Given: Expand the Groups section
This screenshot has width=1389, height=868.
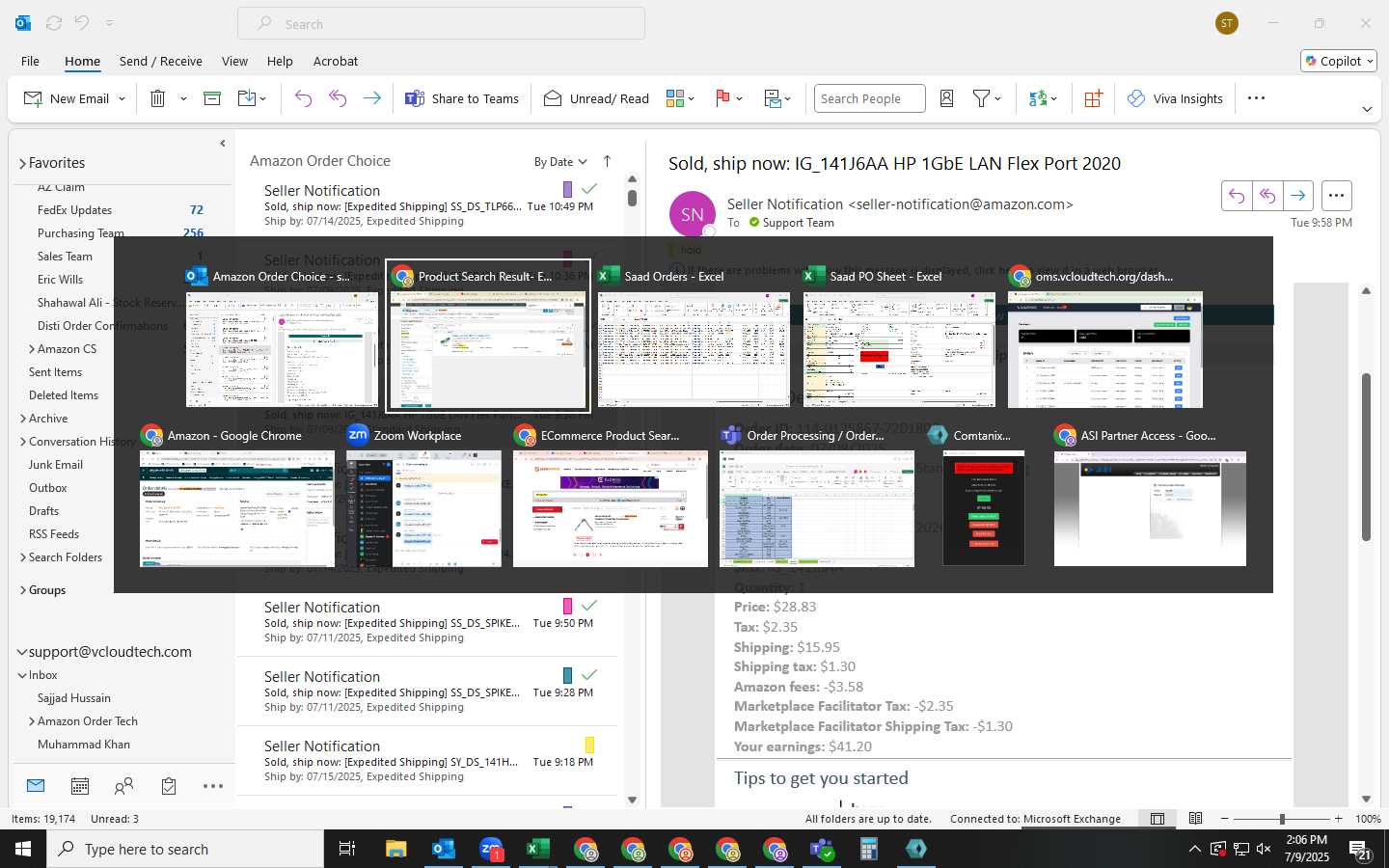Looking at the screenshot, I should coord(22,590).
